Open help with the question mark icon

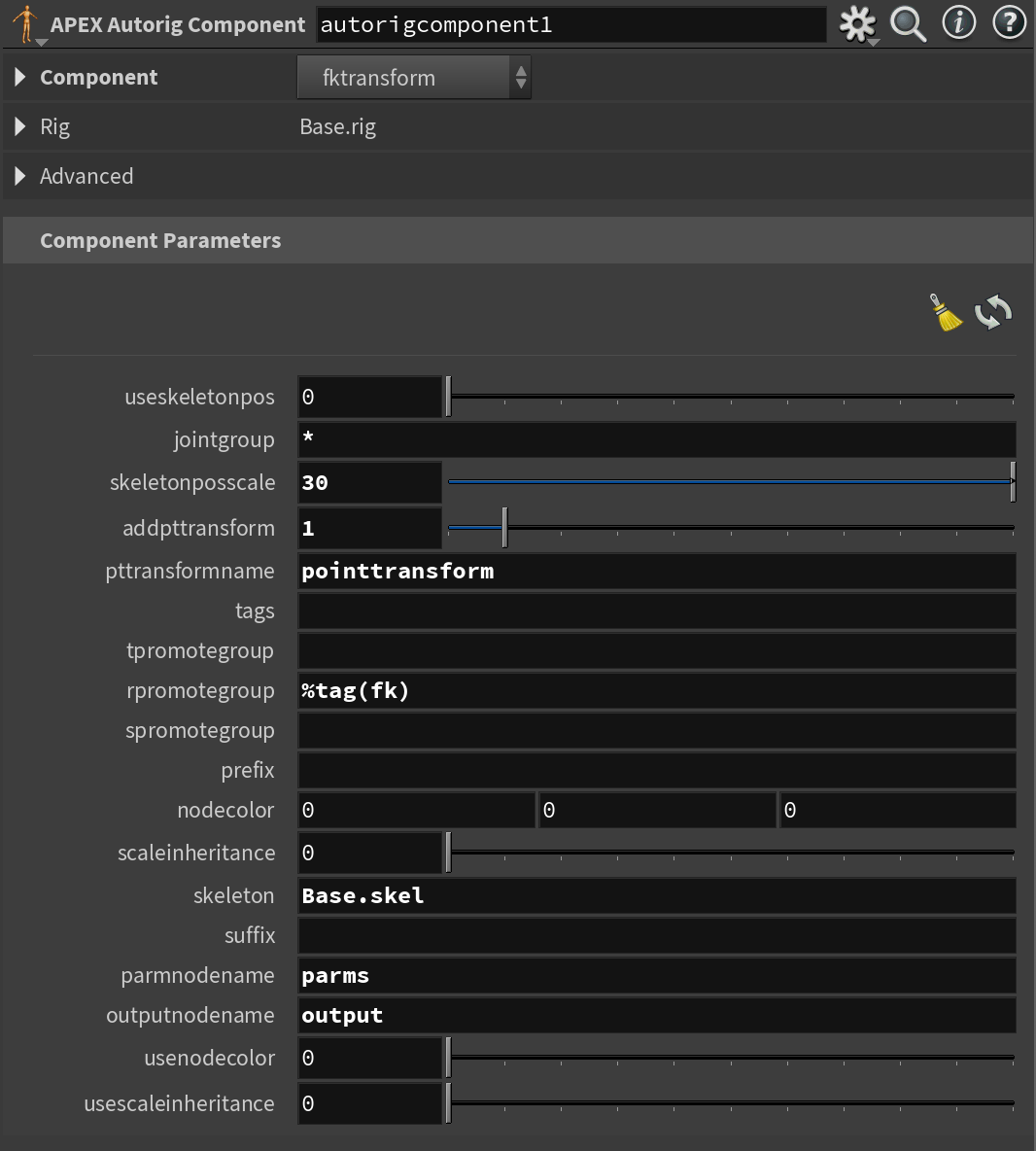(1010, 23)
